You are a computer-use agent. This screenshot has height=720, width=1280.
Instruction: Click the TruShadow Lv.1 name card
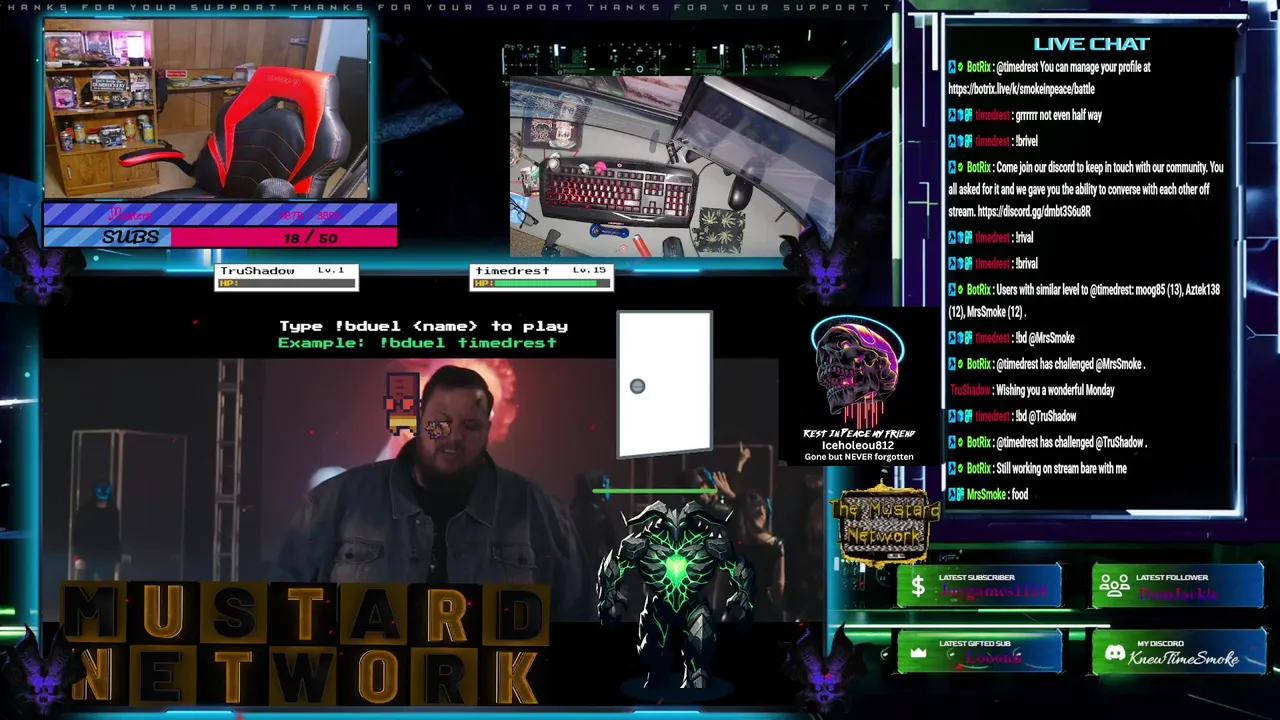(287, 277)
